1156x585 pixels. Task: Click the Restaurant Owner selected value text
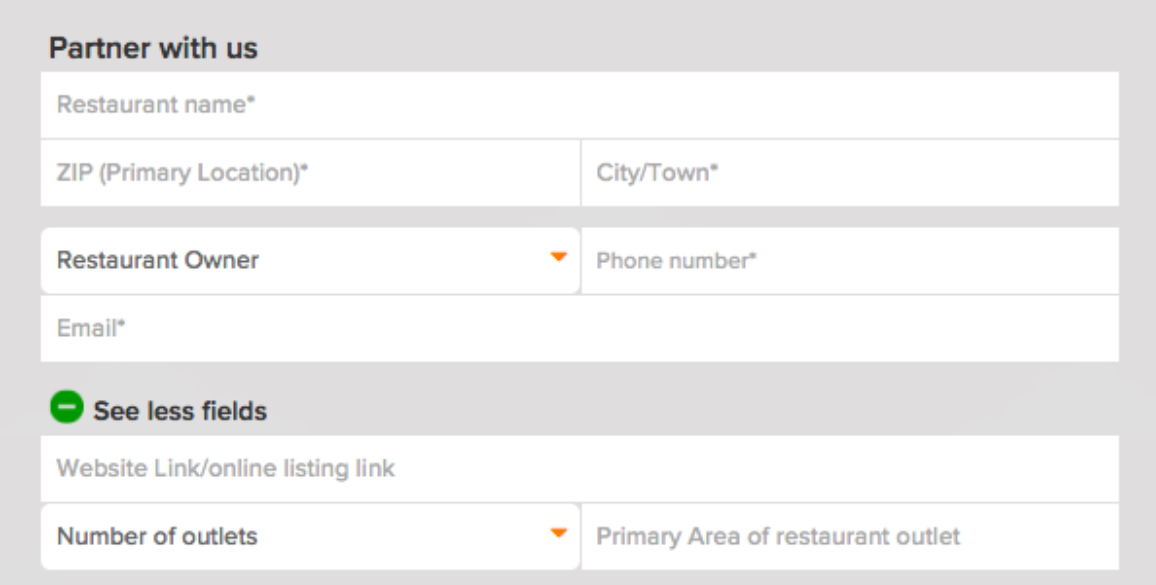[x=158, y=260]
